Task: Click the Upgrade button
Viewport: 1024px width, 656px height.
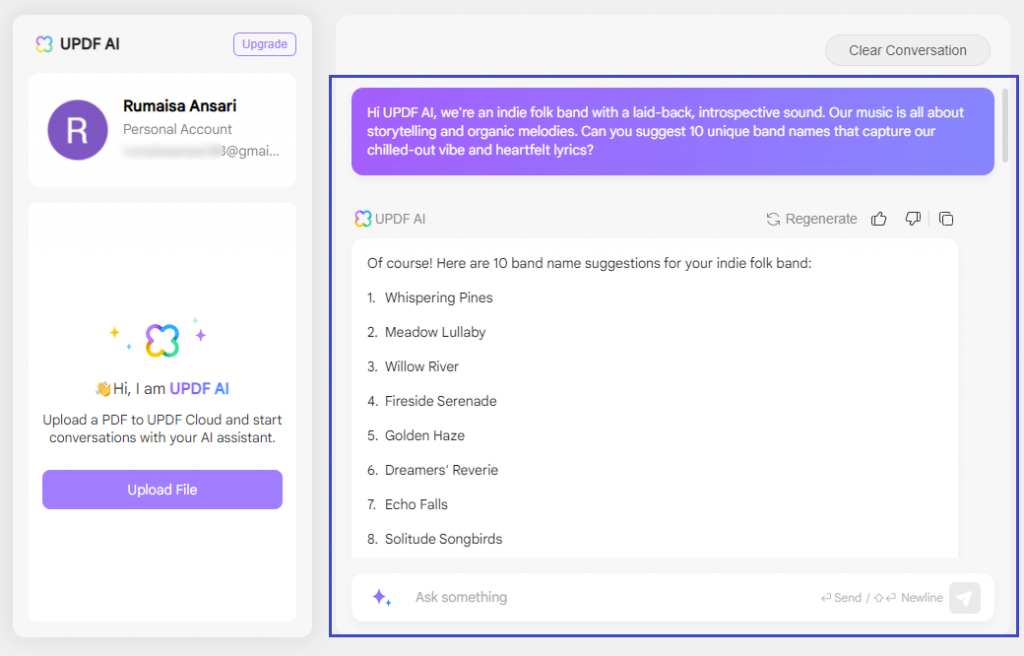Action: pos(264,44)
